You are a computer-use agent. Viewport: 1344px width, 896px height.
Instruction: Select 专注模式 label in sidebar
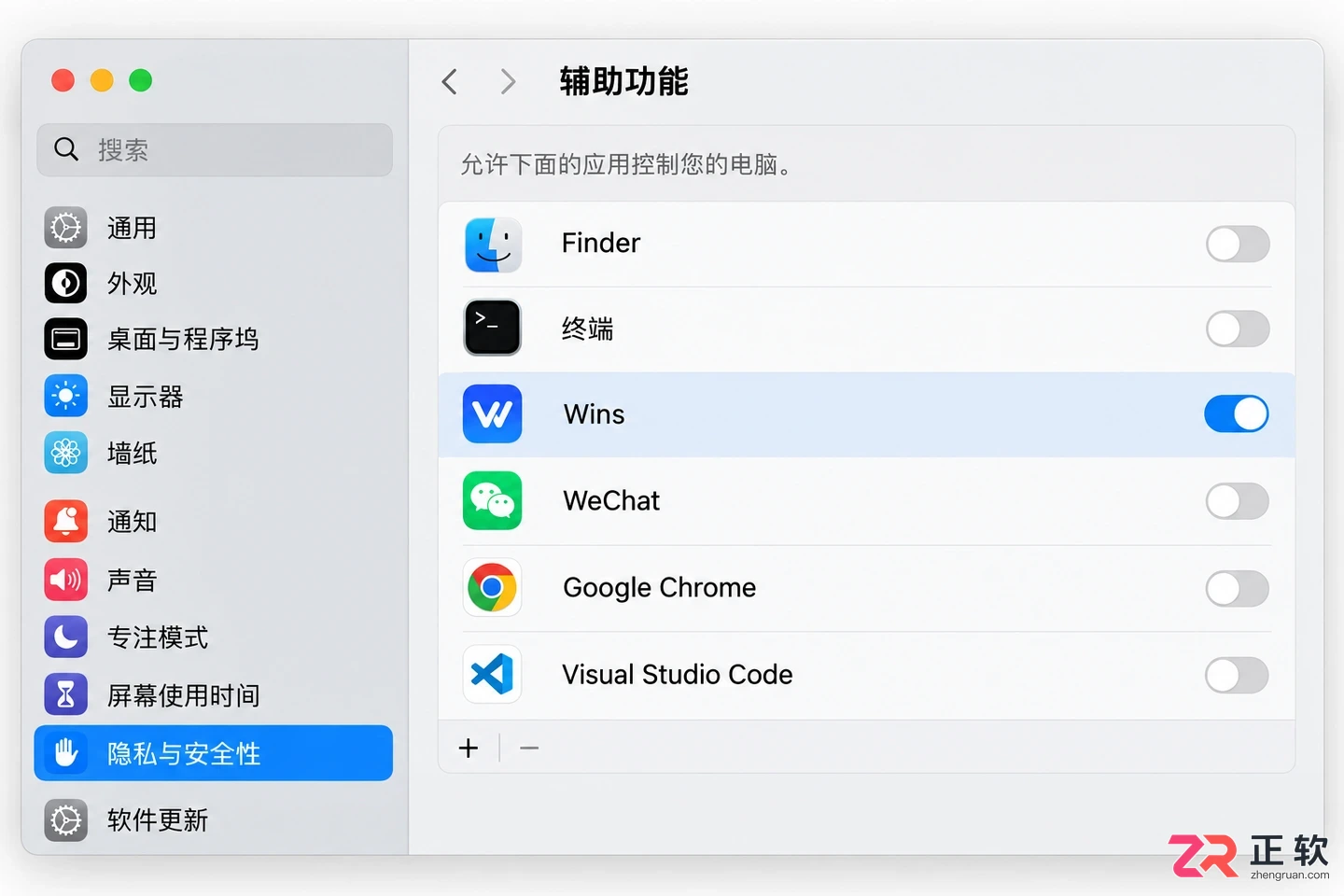[158, 637]
